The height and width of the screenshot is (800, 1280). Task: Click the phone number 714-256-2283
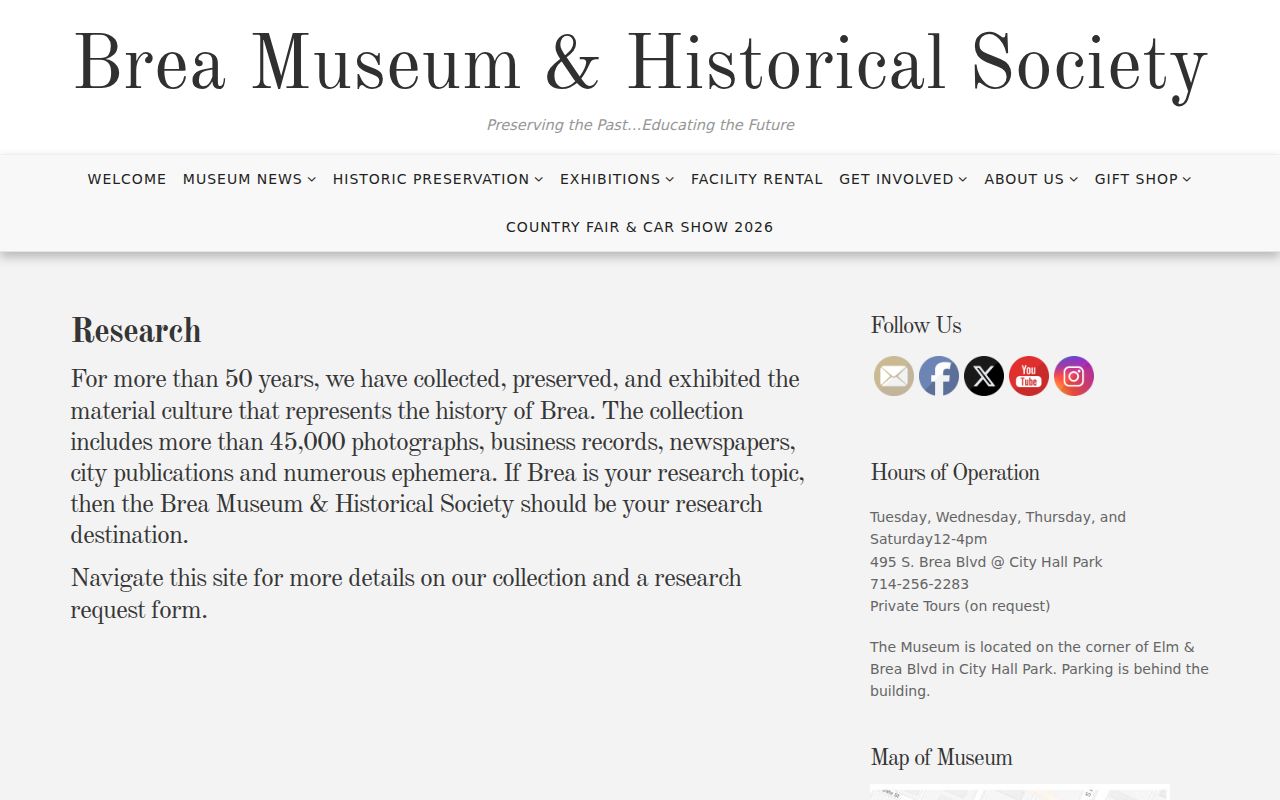(x=919, y=584)
